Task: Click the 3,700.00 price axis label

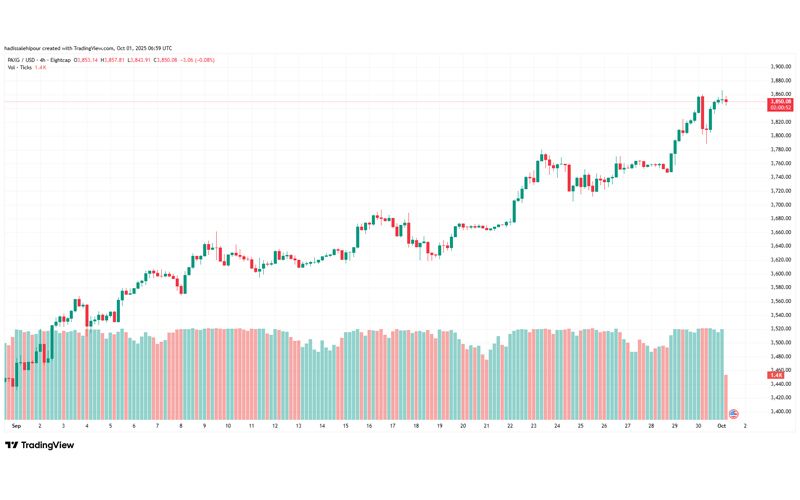Action: pos(781,205)
